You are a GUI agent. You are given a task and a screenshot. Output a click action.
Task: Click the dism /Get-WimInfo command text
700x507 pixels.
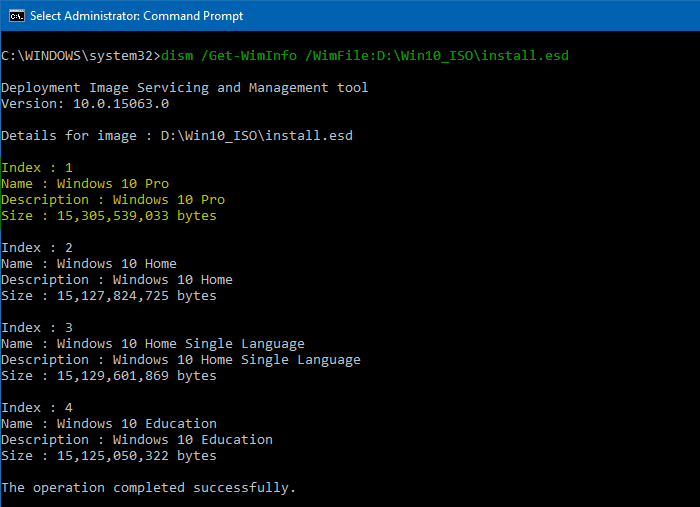[x=365, y=56]
